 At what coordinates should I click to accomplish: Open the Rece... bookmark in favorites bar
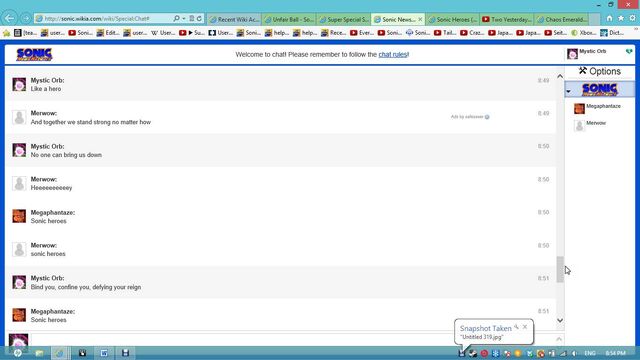point(334,33)
